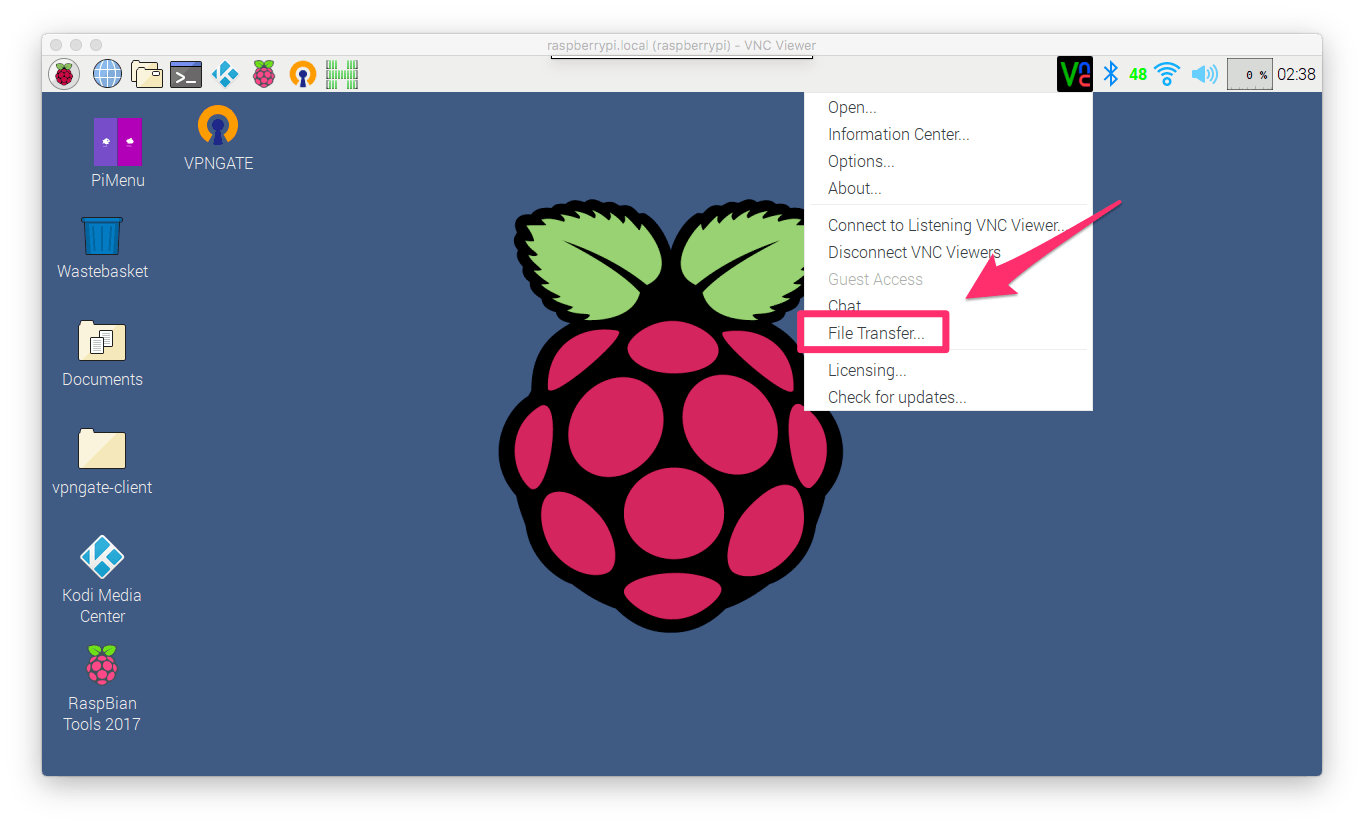The width and height of the screenshot is (1364, 826).
Task: Click the VNC Server tray icon
Action: pos(1075,74)
